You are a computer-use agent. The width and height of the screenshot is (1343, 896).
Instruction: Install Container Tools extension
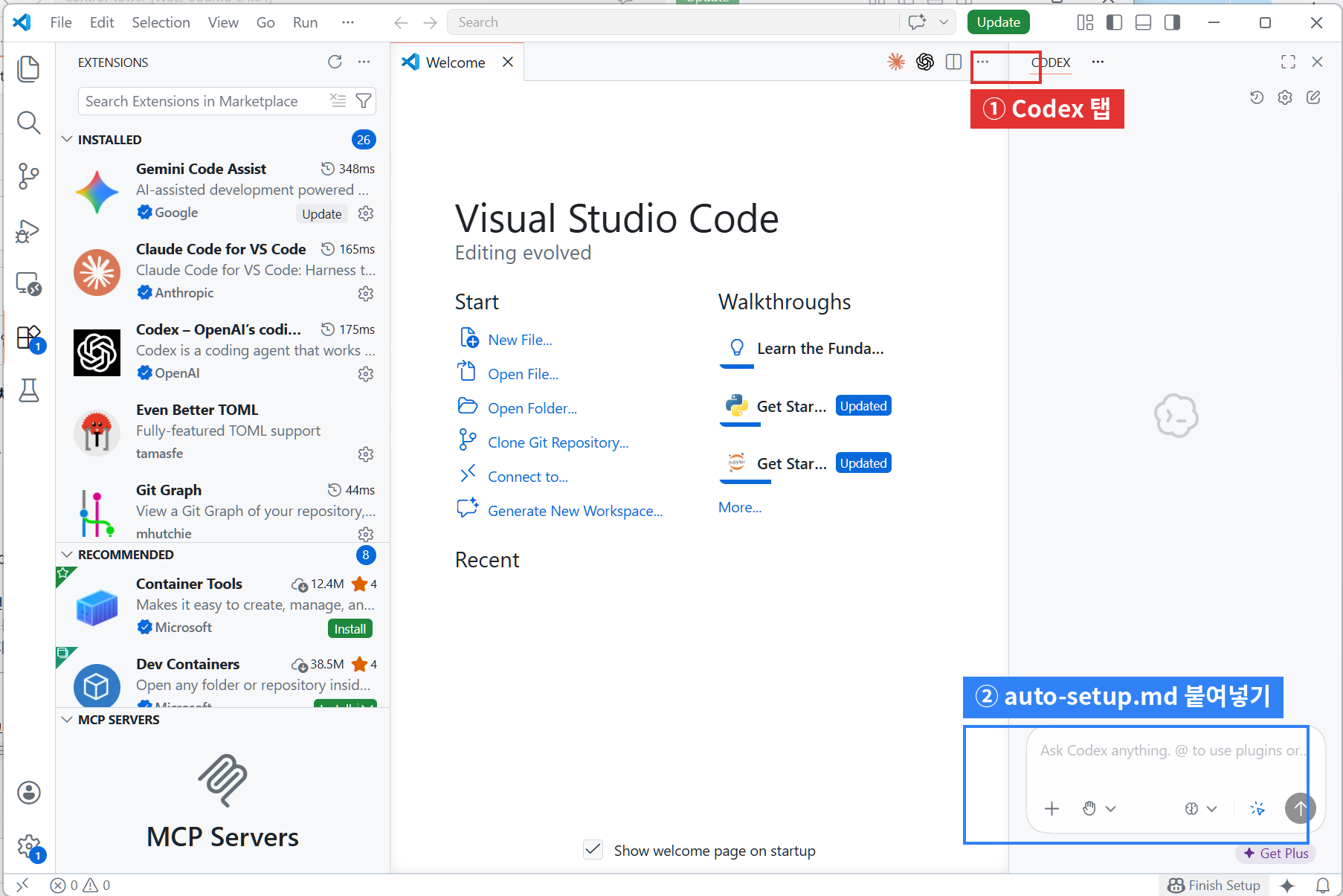pyautogui.click(x=350, y=628)
